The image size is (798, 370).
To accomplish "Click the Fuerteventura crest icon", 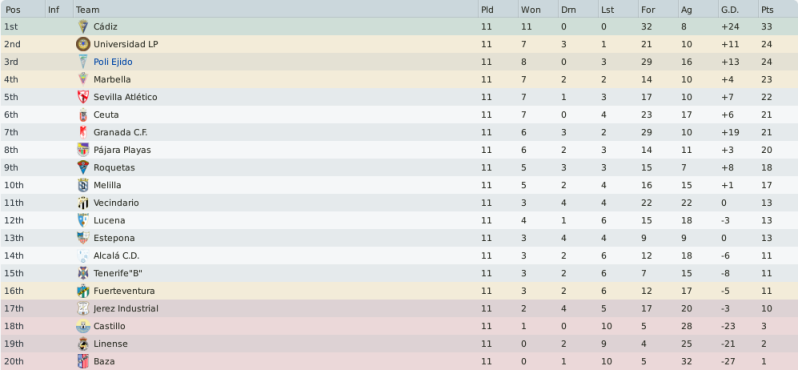I will 83,291.
